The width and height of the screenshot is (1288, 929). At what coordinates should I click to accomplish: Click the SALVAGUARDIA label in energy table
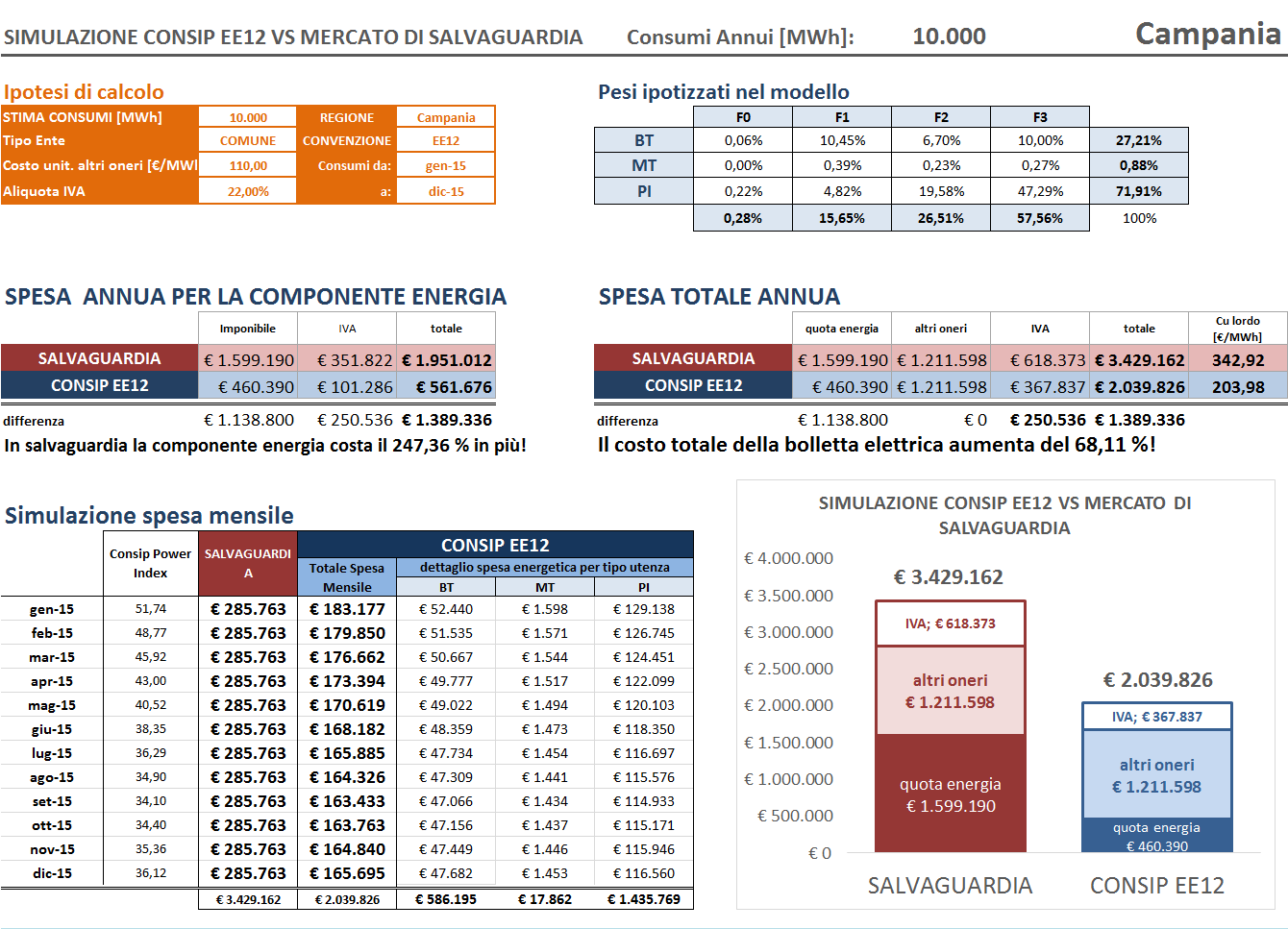pos(99,358)
